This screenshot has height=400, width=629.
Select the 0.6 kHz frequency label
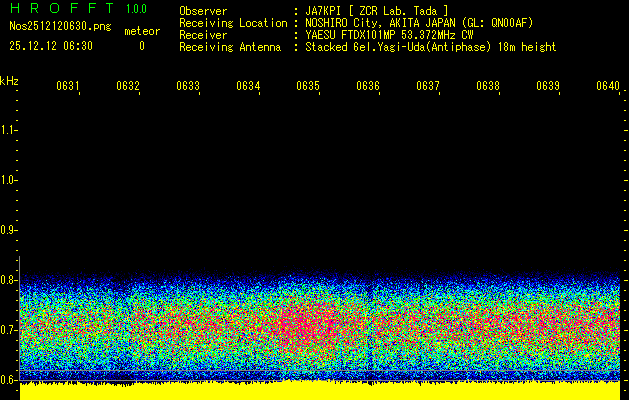pos(9,379)
